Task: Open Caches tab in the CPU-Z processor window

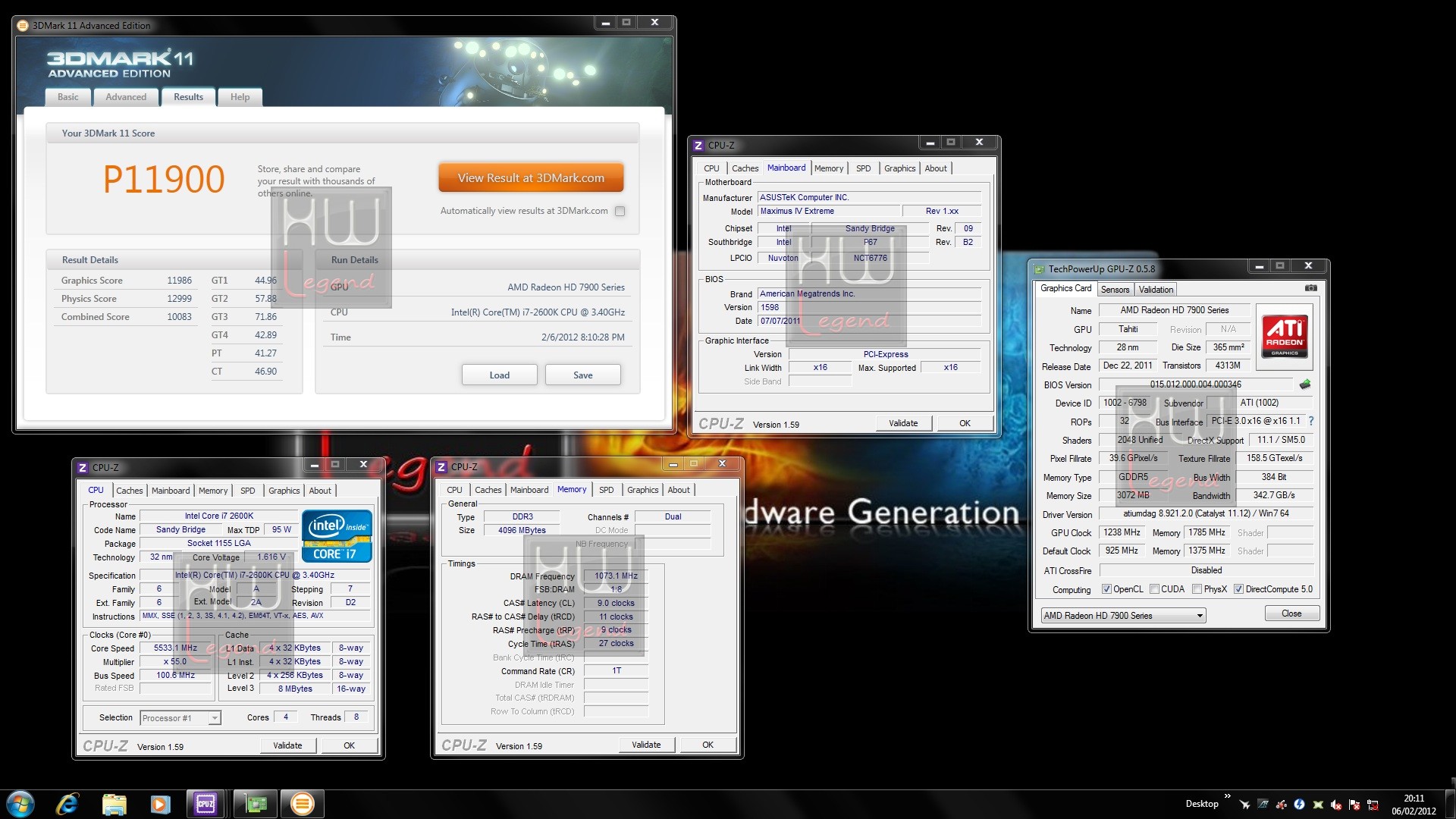Action: click(130, 491)
